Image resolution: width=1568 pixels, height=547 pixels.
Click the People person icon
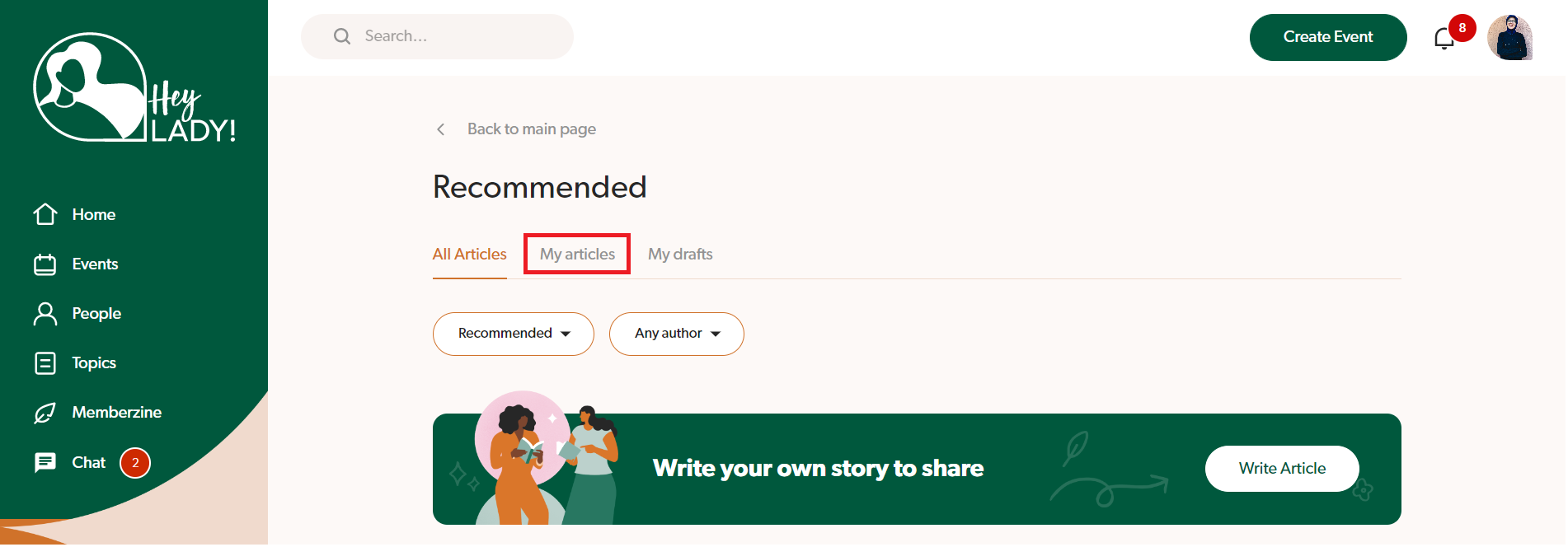[45, 314]
